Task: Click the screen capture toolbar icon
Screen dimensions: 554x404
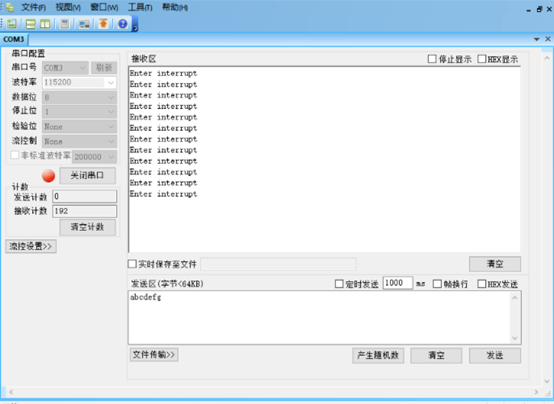Action: pos(84,24)
